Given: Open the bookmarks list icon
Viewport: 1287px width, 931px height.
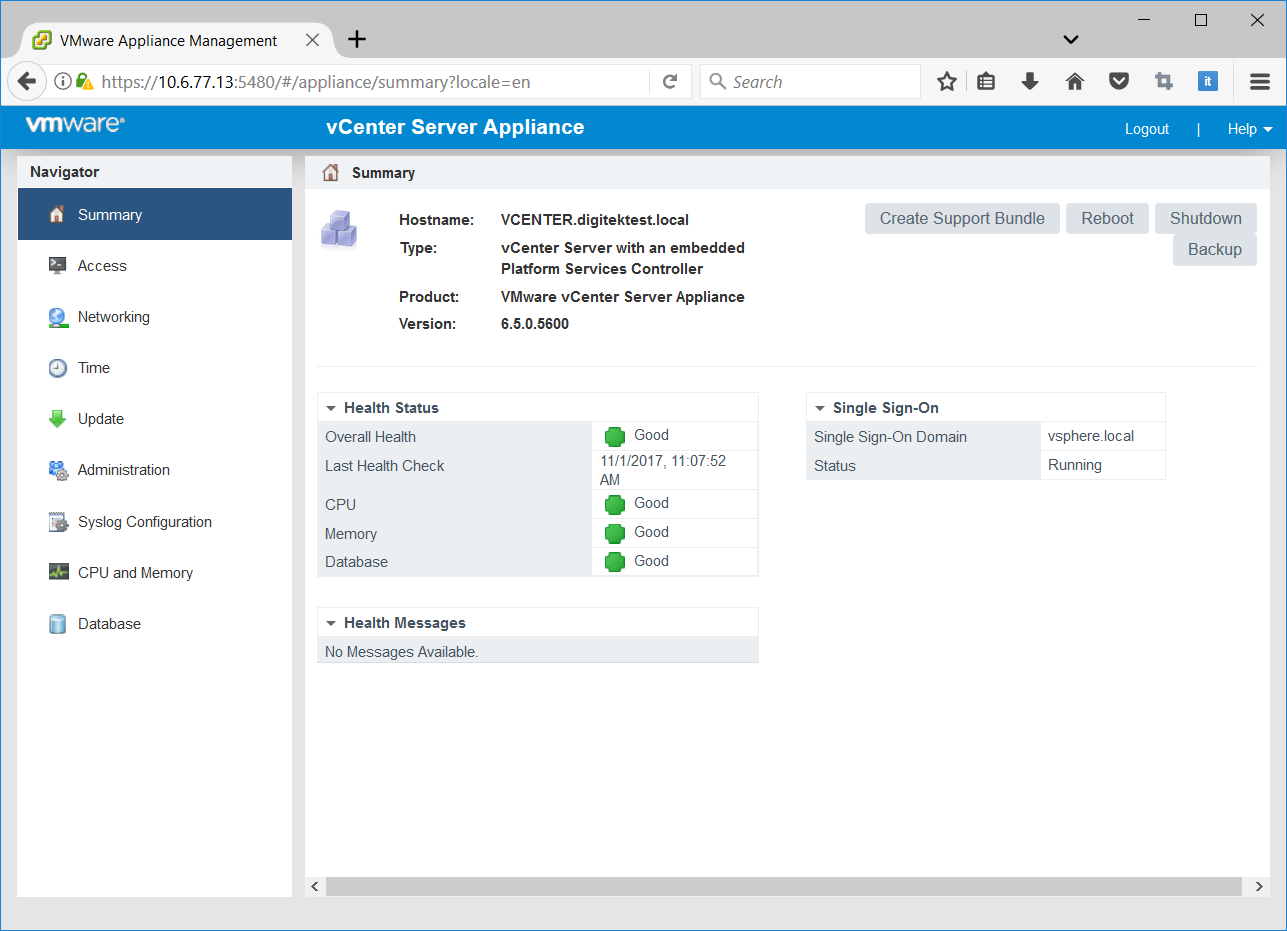Looking at the screenshot, I should tap(986, 82).
